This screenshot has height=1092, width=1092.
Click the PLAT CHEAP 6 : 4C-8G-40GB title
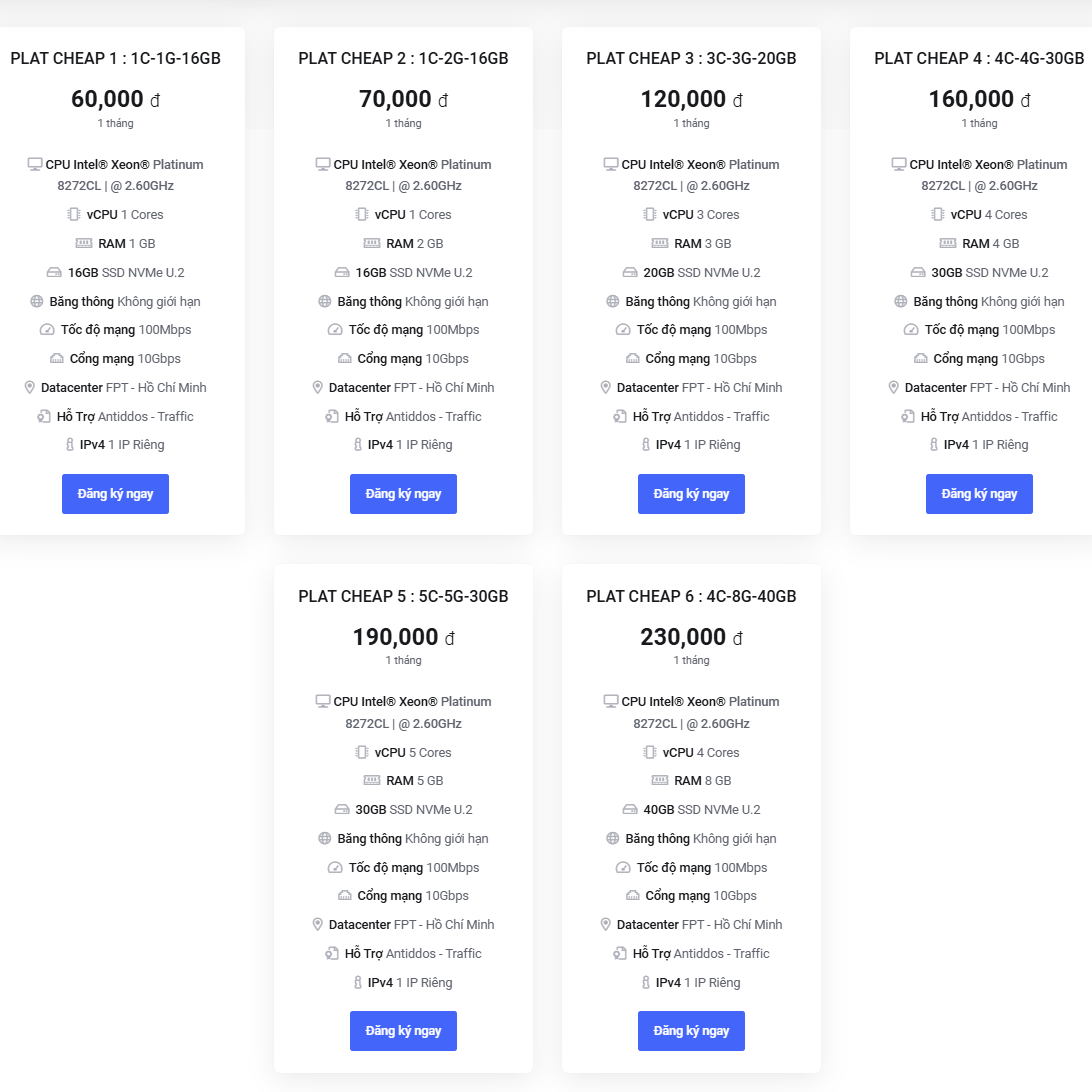(x=691, y=596)
